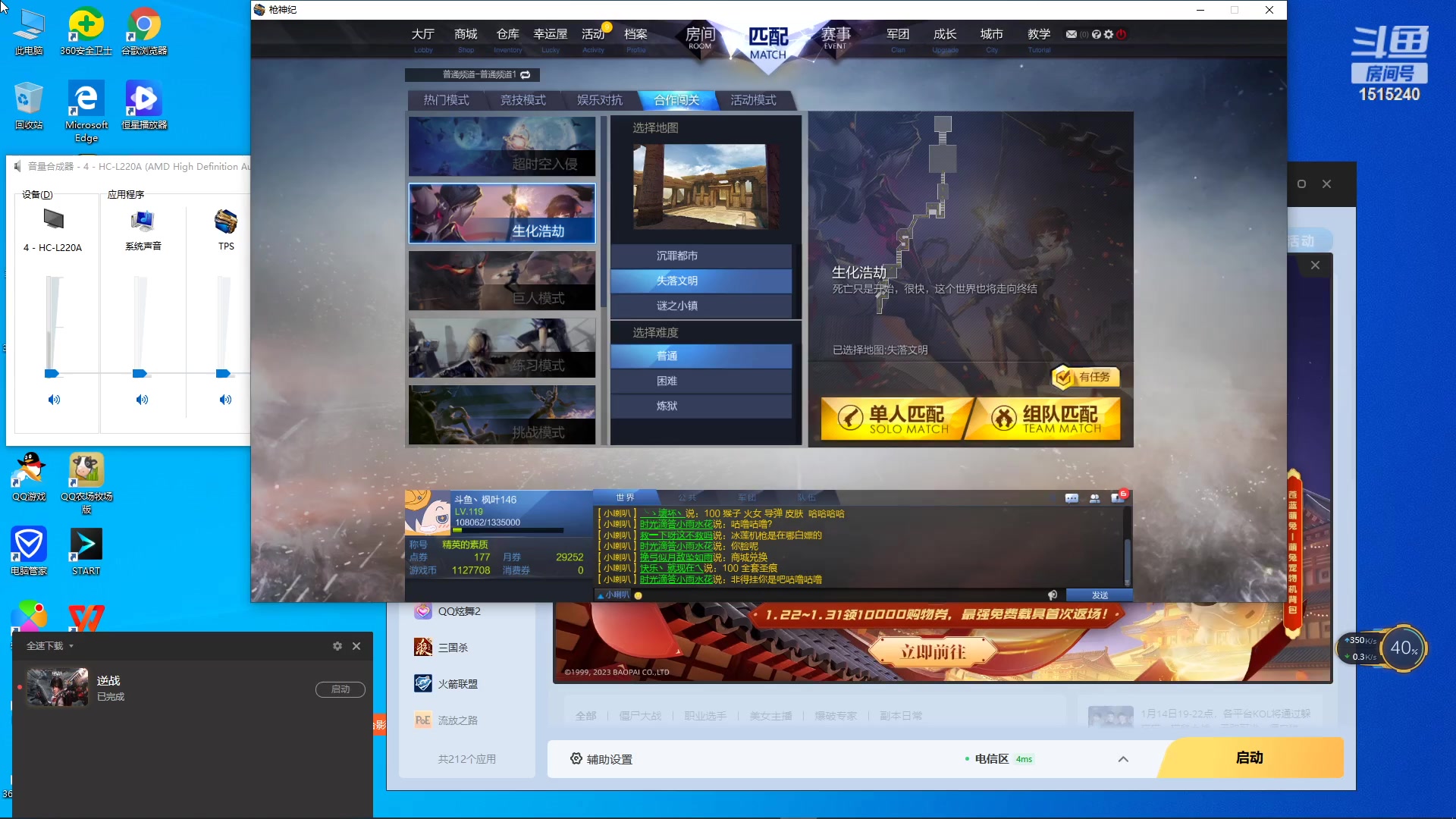Adjust HC-L220A device volume slider

52,373
